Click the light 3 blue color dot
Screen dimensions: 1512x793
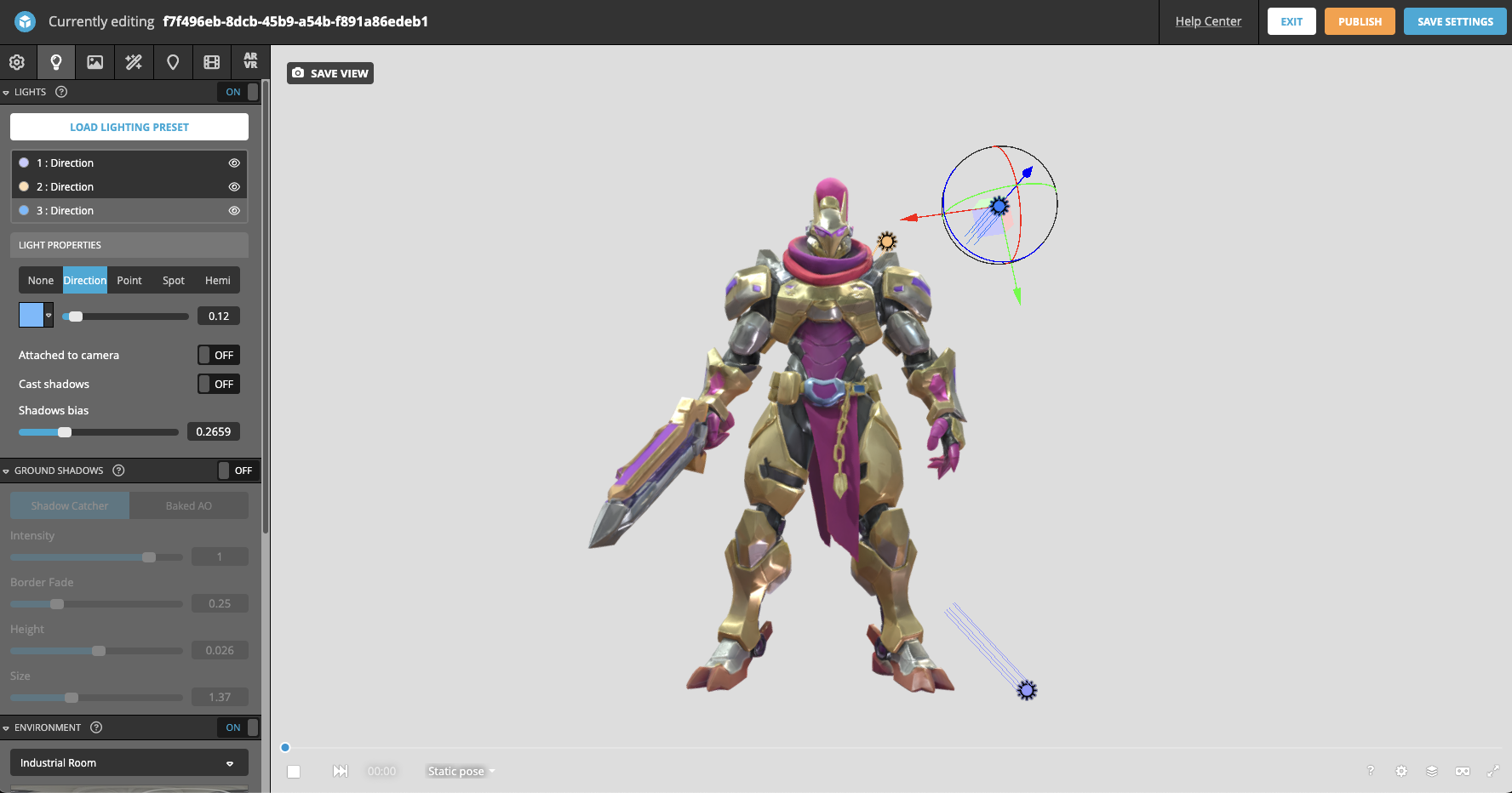tap(24, 210)
